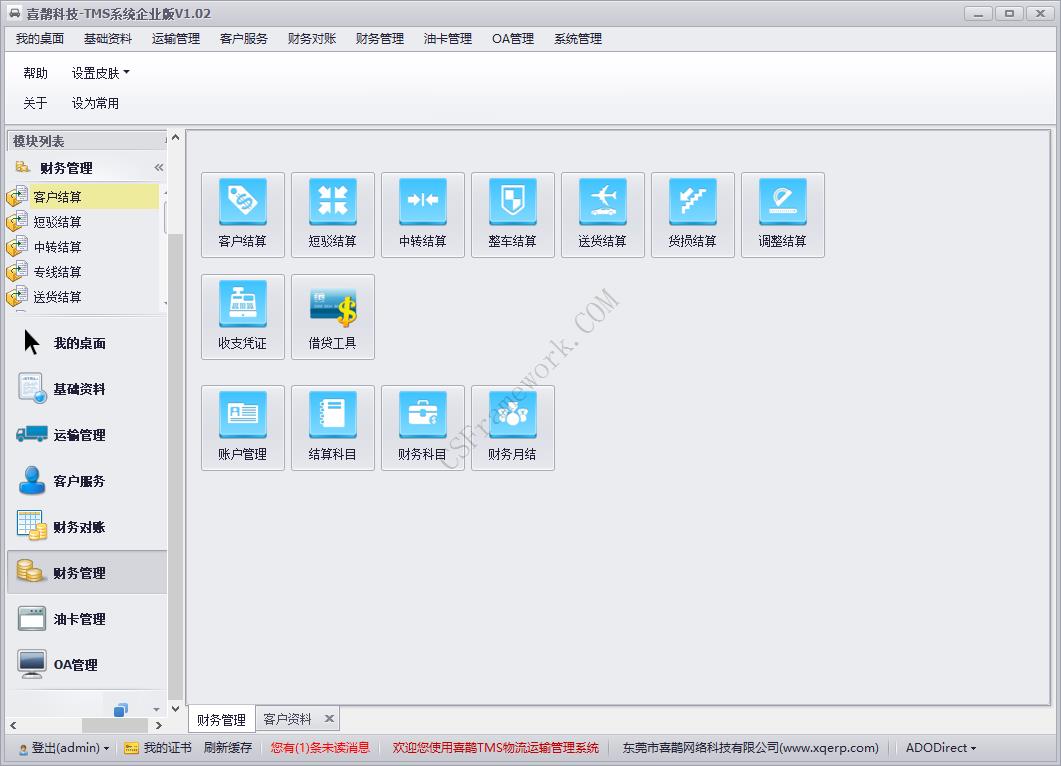Open the 系统管理 menu

tap(577, 39)
